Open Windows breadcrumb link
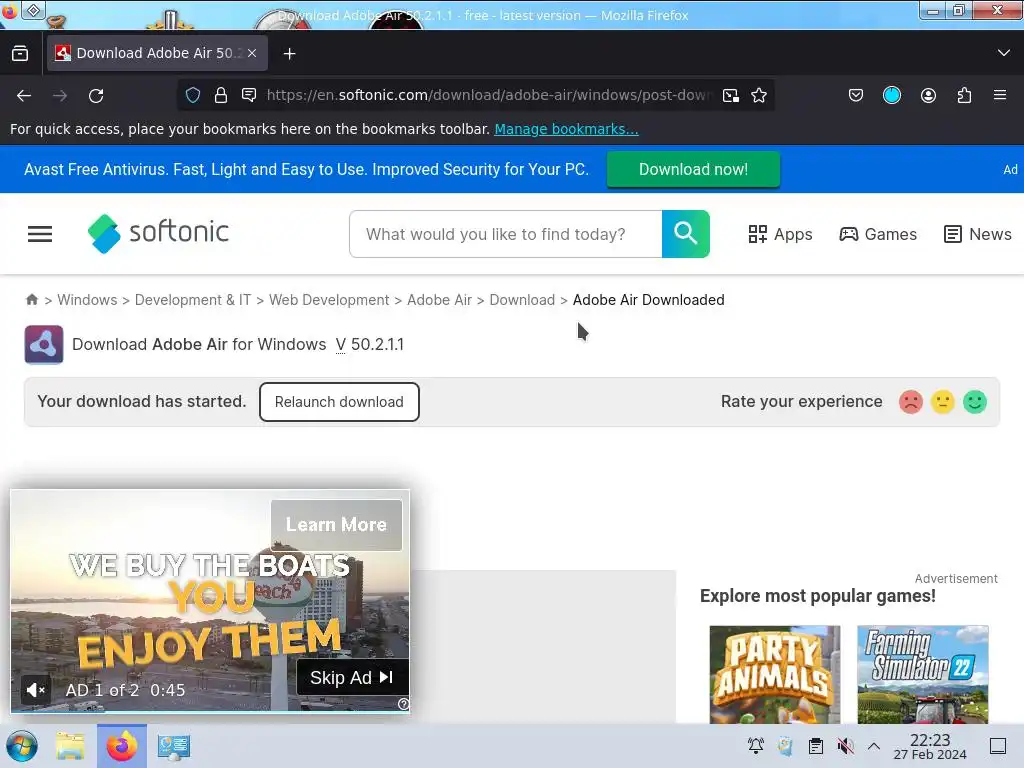The width and height of the screenshot is (1024, 768). pos(87,300)
